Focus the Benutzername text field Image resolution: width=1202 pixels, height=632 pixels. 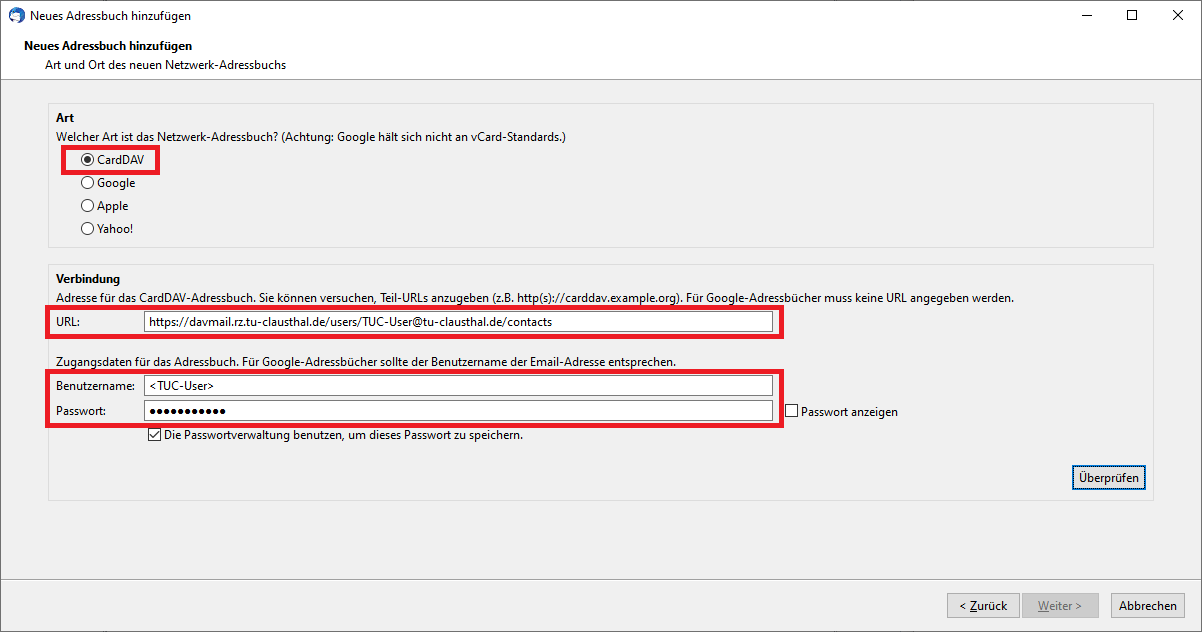pos(458,386)
